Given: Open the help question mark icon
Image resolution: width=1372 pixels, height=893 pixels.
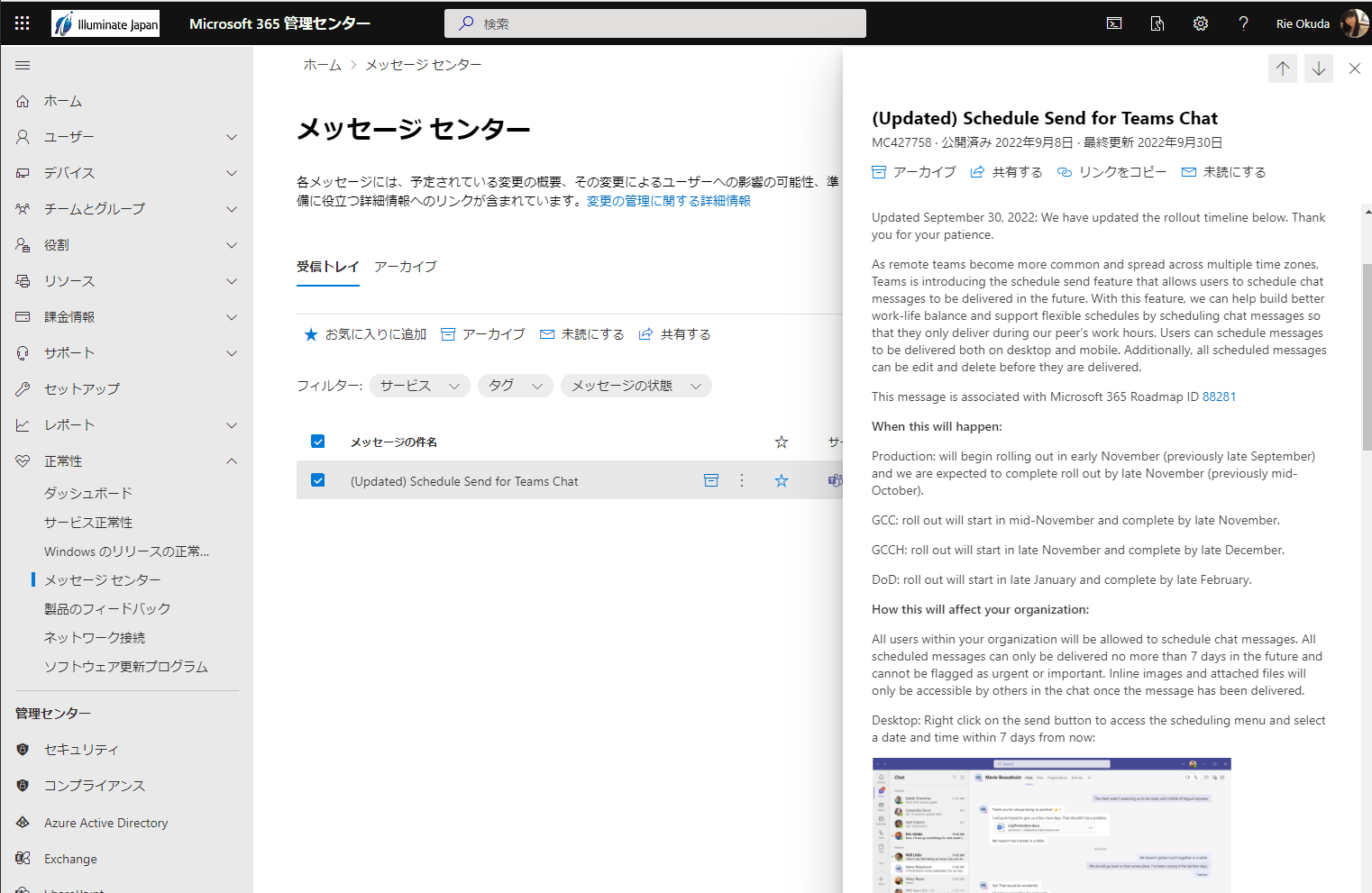Looking at the screenshot, I should tap(1244, 23).
